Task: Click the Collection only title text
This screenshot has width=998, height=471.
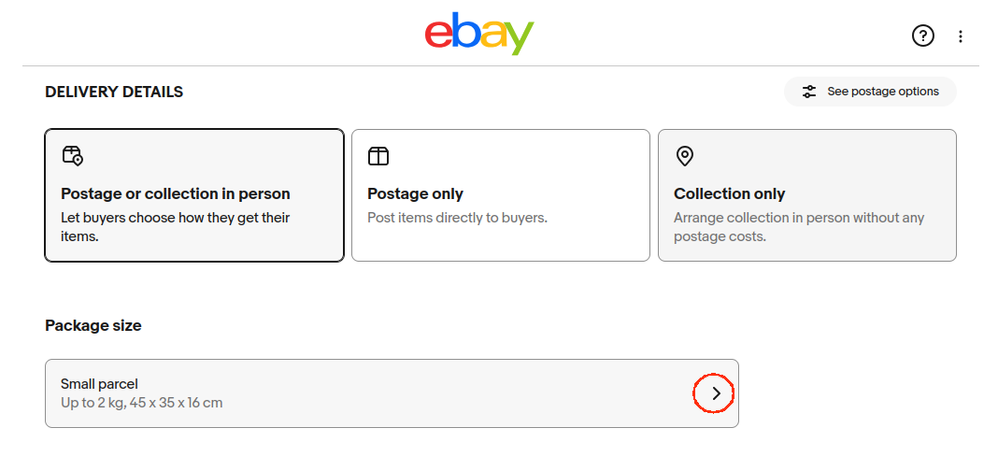Action: point(729,193)
